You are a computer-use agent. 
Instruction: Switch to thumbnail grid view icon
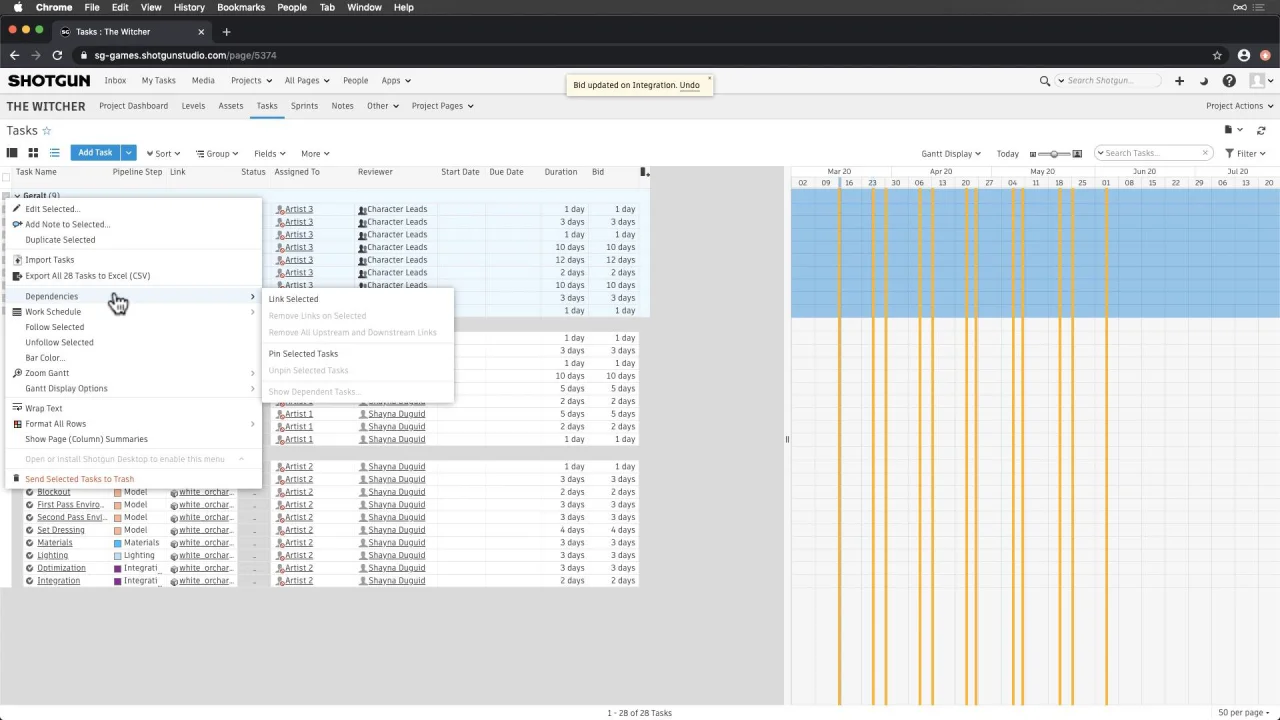click(x=33, y=153)
